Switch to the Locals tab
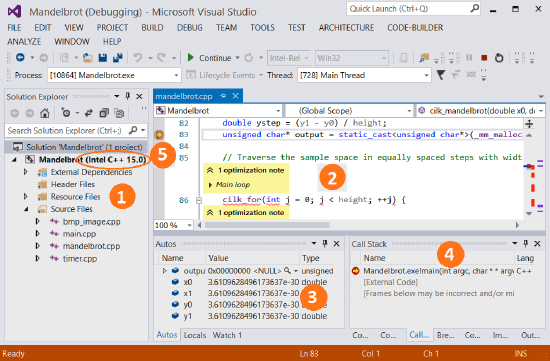 tap(195, 335)
